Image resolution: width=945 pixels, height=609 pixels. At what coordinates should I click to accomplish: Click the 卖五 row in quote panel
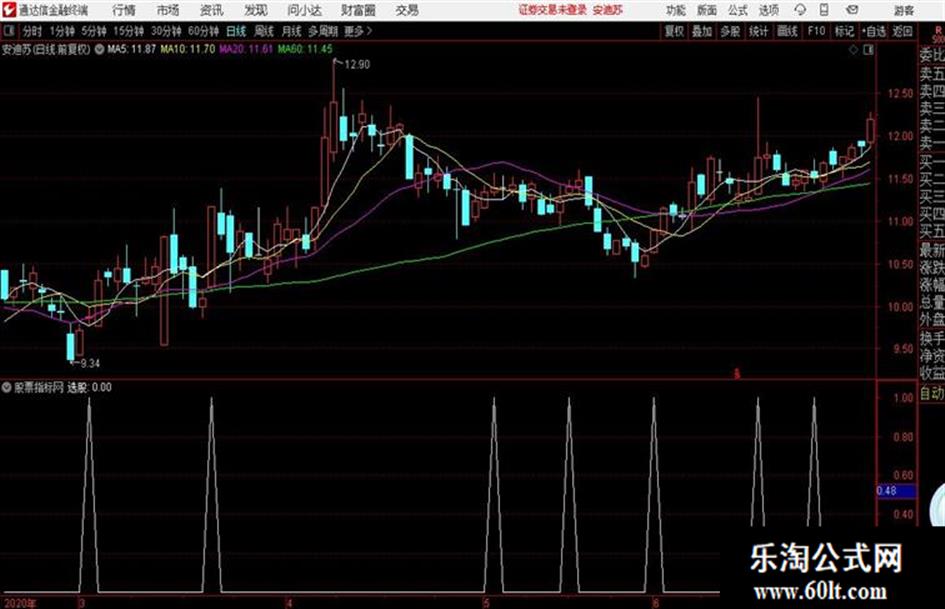pyautogui.click(x=932, y=74)
